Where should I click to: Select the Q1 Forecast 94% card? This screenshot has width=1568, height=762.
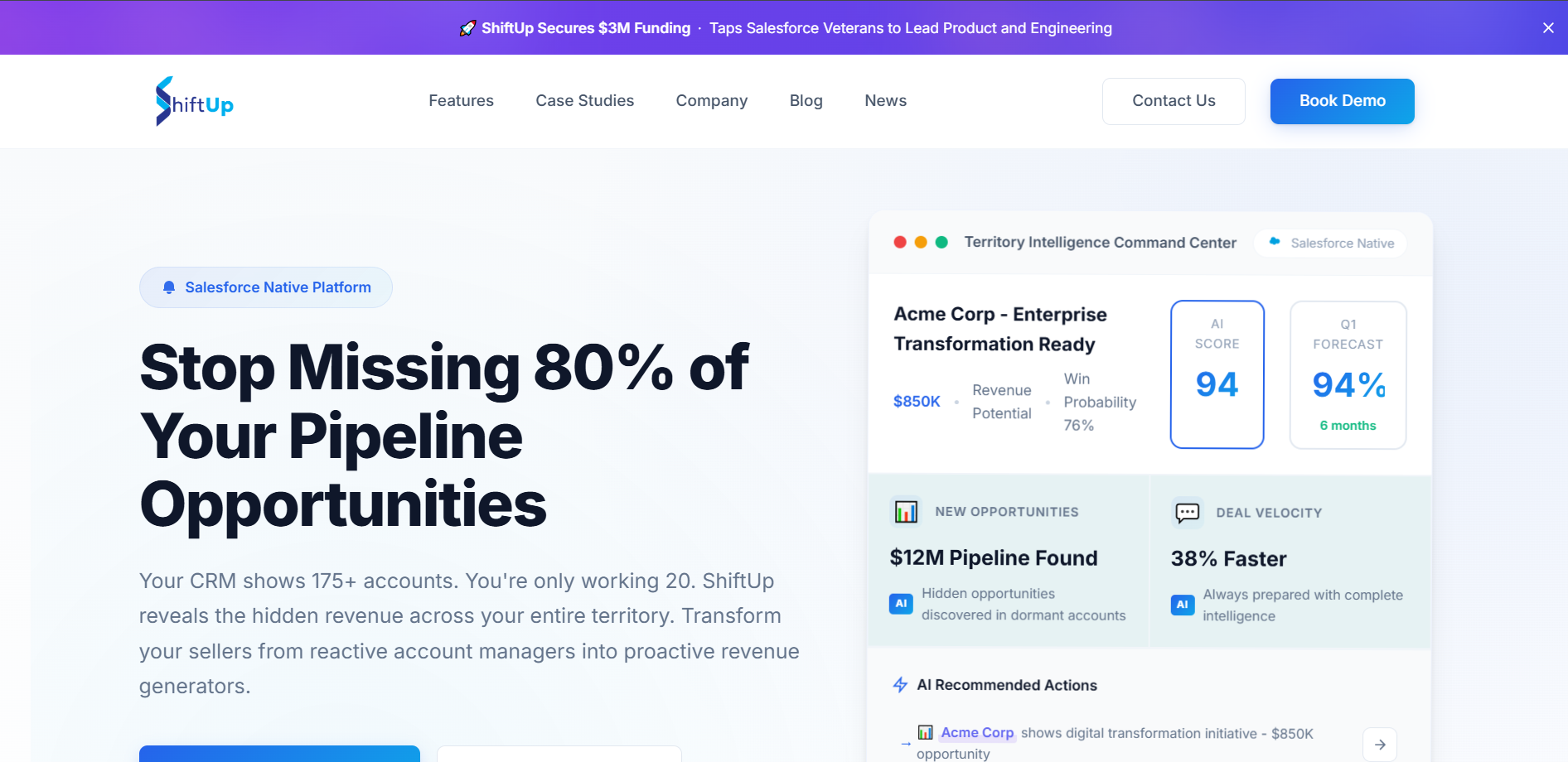click(x=1348, y=374)
